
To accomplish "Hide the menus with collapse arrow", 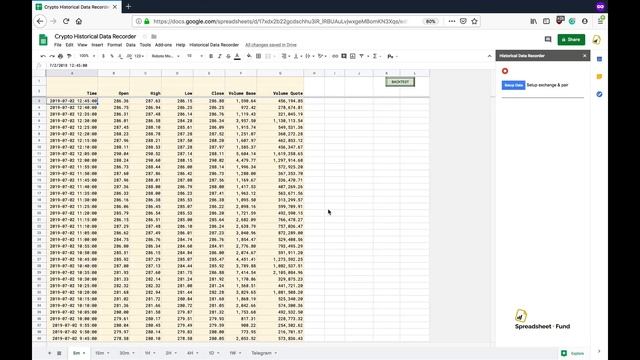I will click(x=489, y=56).
